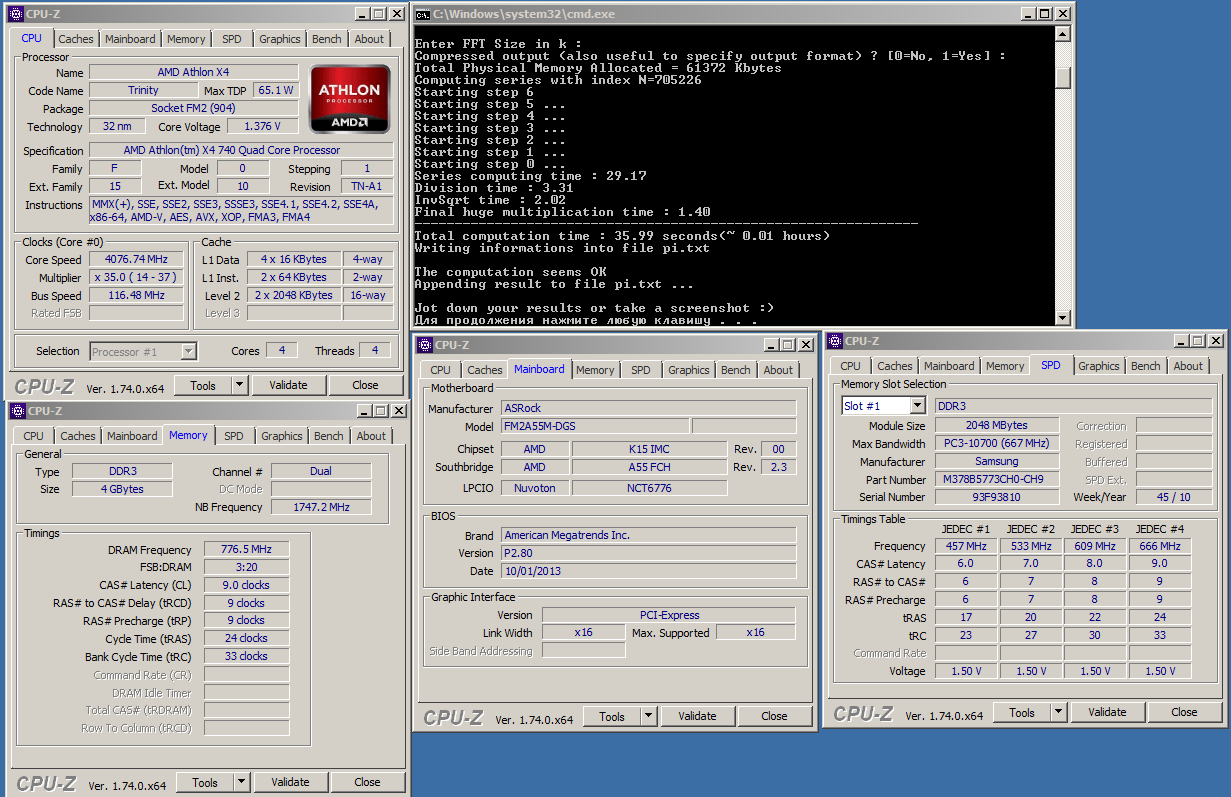
Task: Click the motherboard model field FM2A55M-DGS
Action: pyautogui.click(x=593, y=426)
